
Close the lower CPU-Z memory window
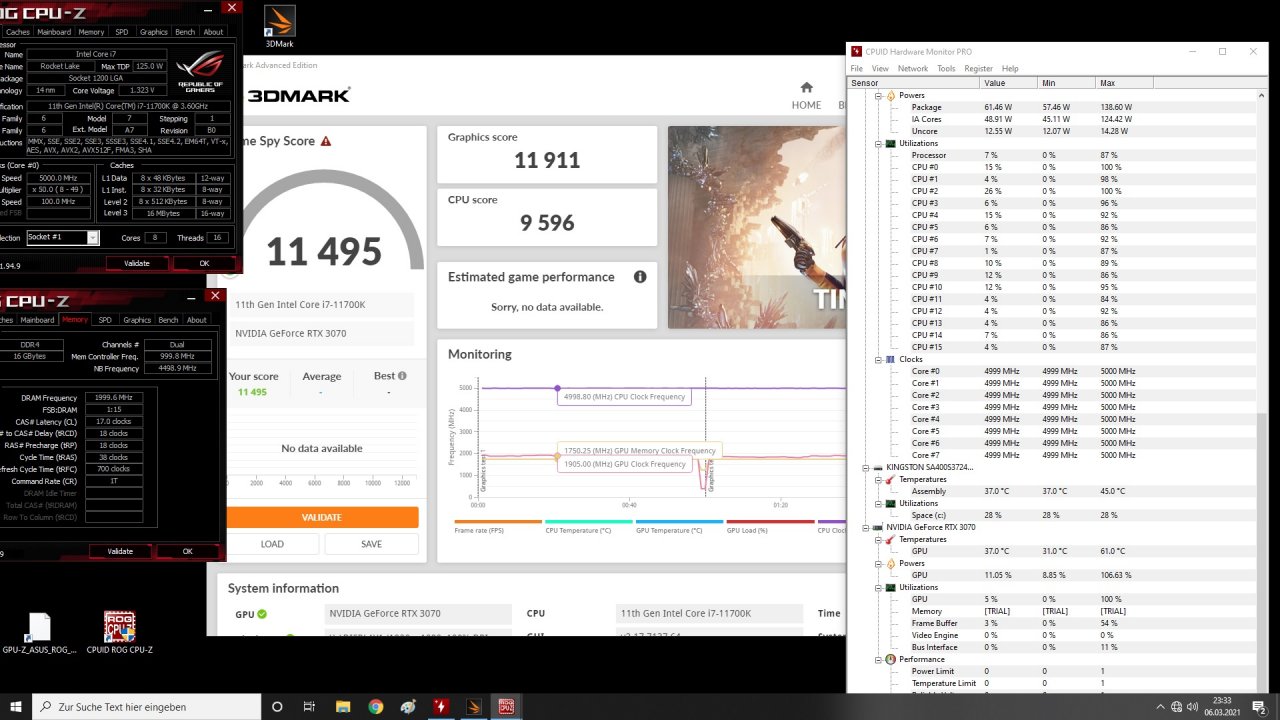point(216,296)
